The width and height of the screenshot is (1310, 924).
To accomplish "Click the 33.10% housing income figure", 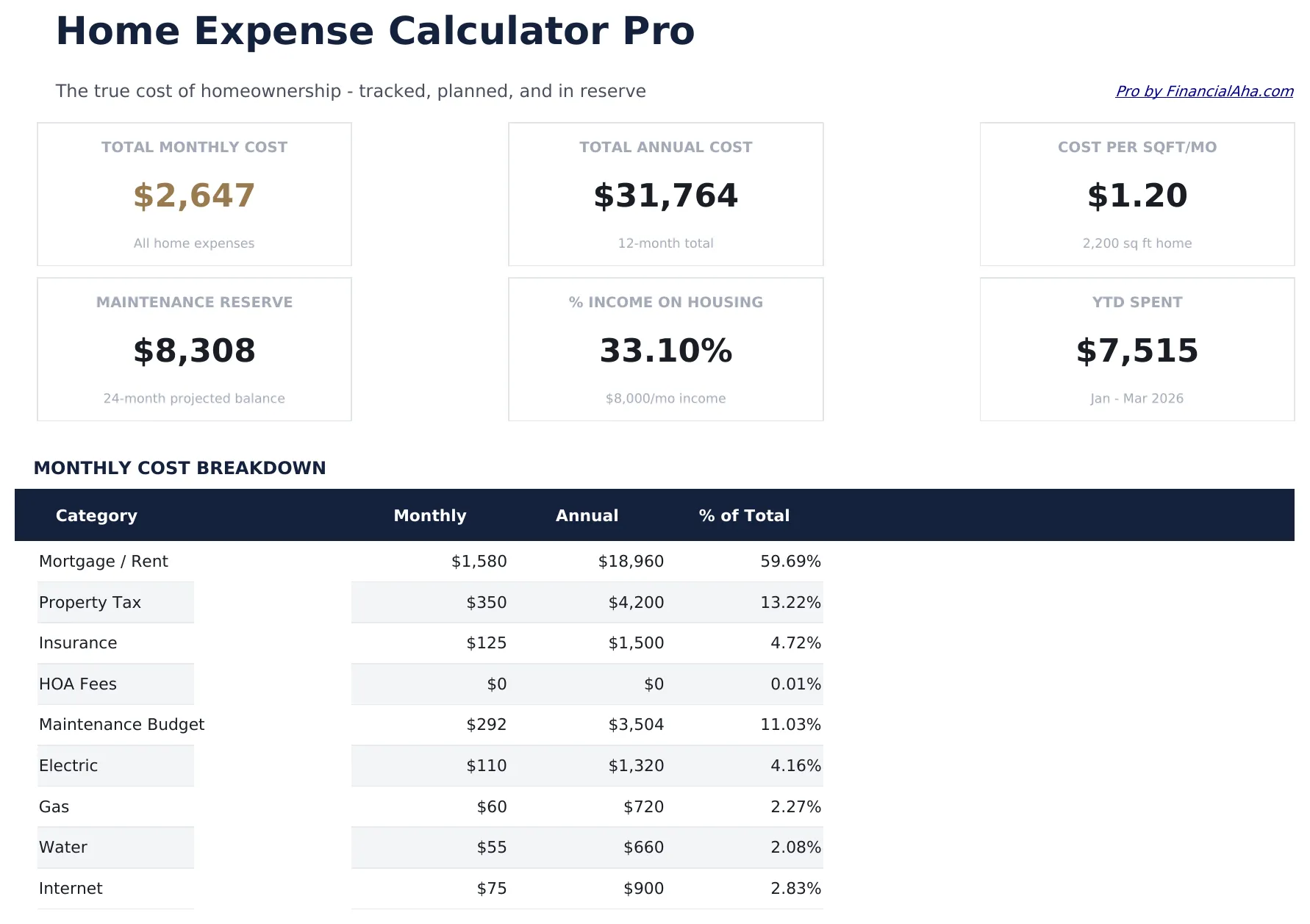I will 665,351.
